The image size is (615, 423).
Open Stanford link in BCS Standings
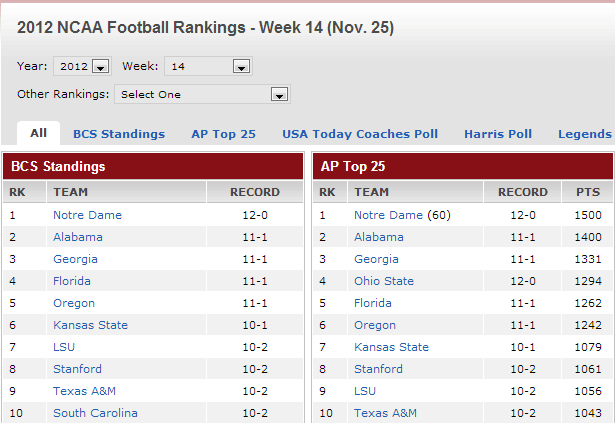(x=77, y=369)
